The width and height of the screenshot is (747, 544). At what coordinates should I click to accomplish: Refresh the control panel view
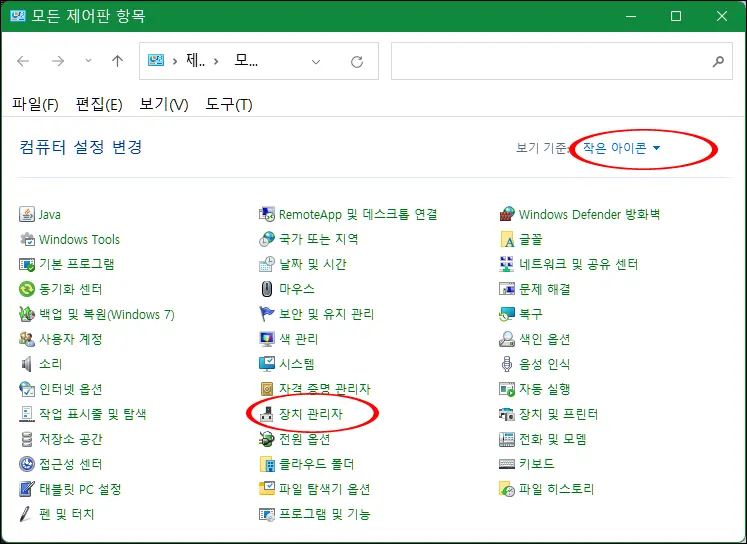pos(357,61)
